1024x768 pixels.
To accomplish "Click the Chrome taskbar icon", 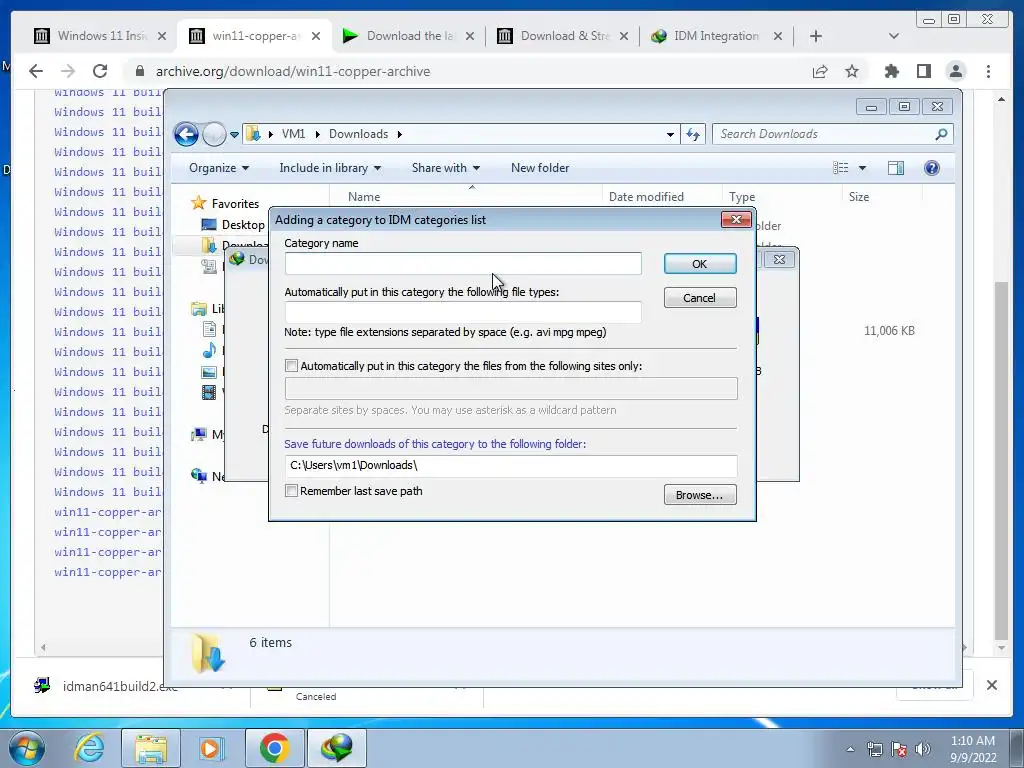I will pos(274,748).
